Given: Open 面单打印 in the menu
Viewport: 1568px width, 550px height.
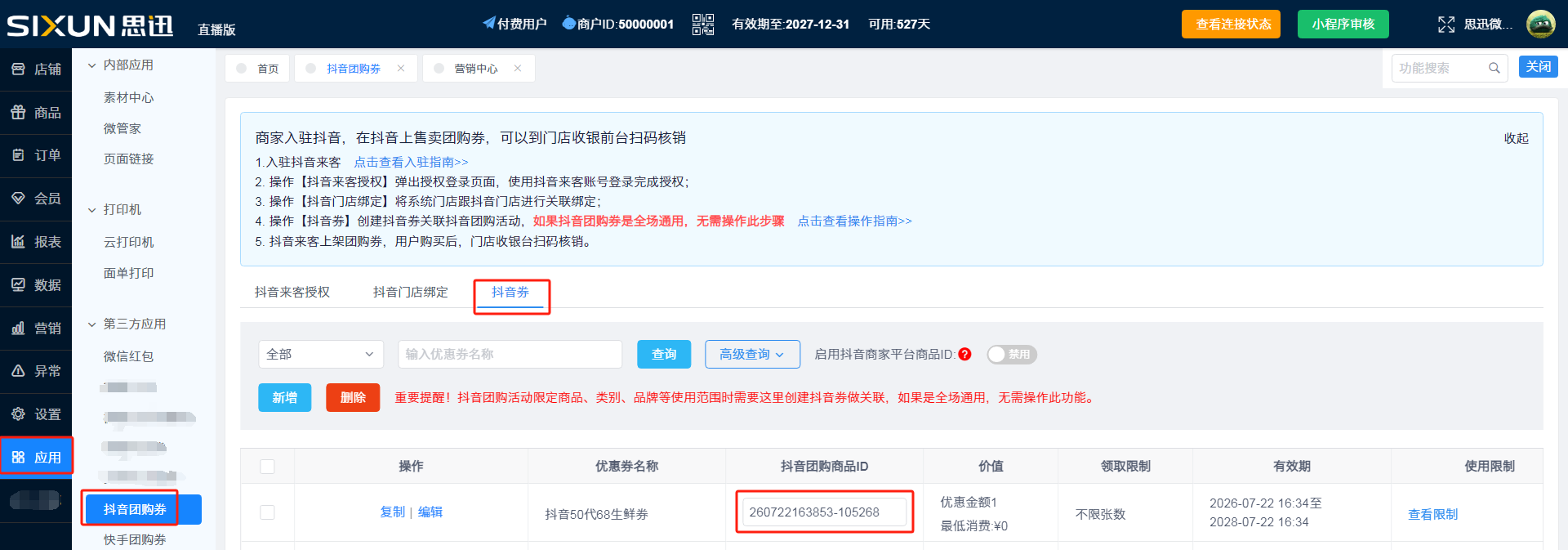Looking at the screenshot, I should (x=128, y=273).
